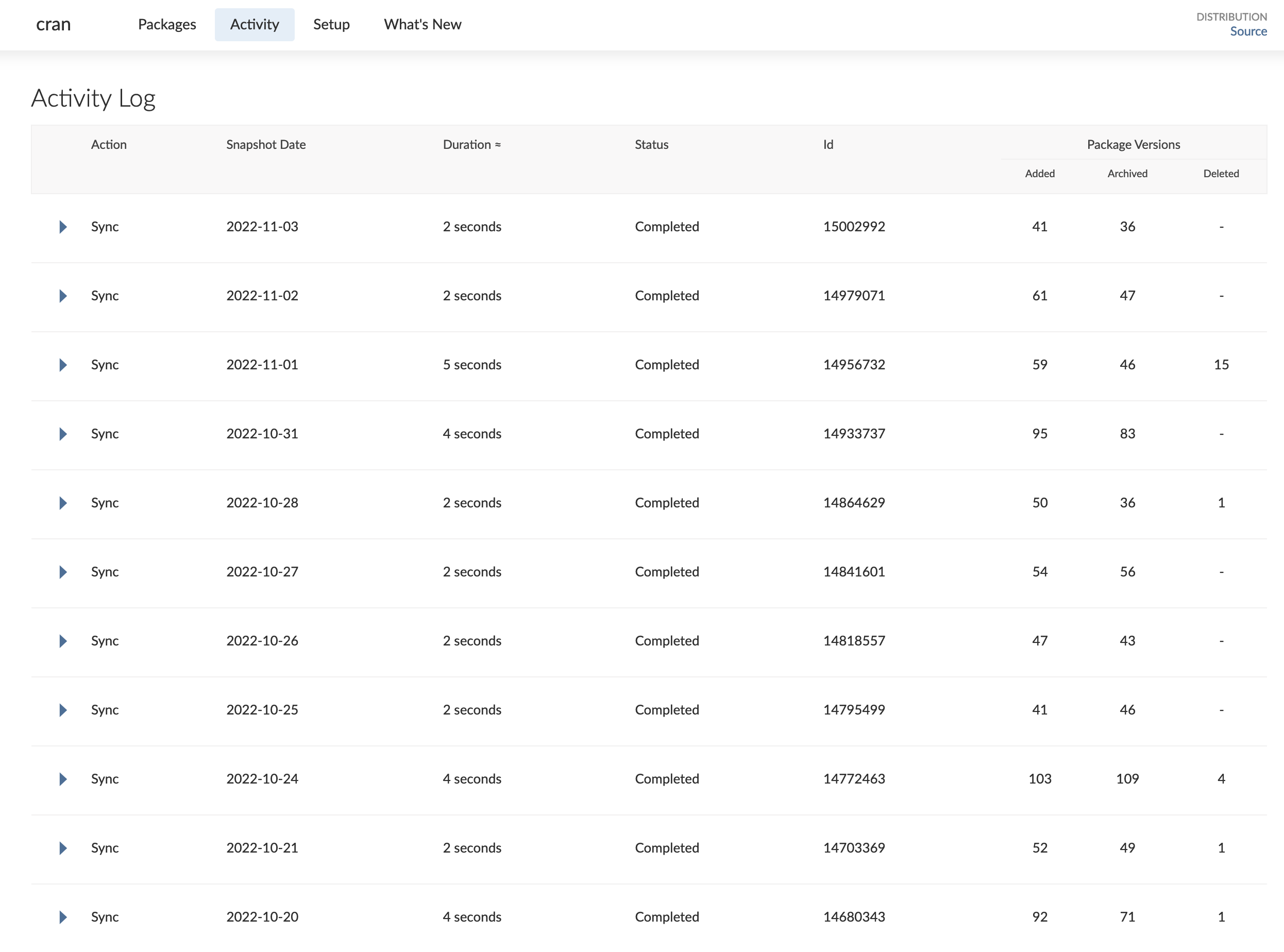This screenshot has width=1284, height=952.
Task: Expand the 2022-11-02 sync row arrow
Action: click(x=63, y=296)
